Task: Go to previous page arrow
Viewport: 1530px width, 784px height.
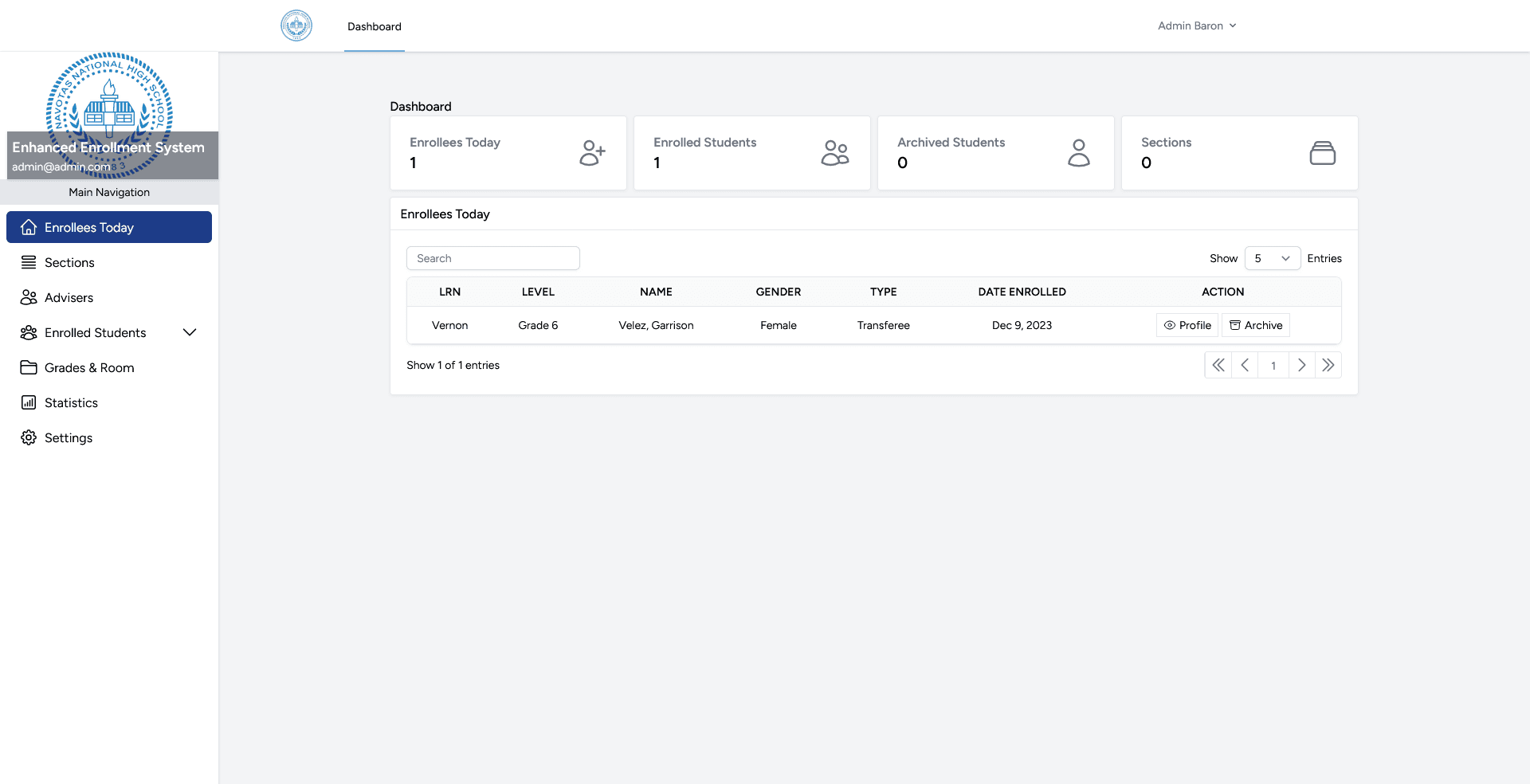Action: pos(1245,365)
